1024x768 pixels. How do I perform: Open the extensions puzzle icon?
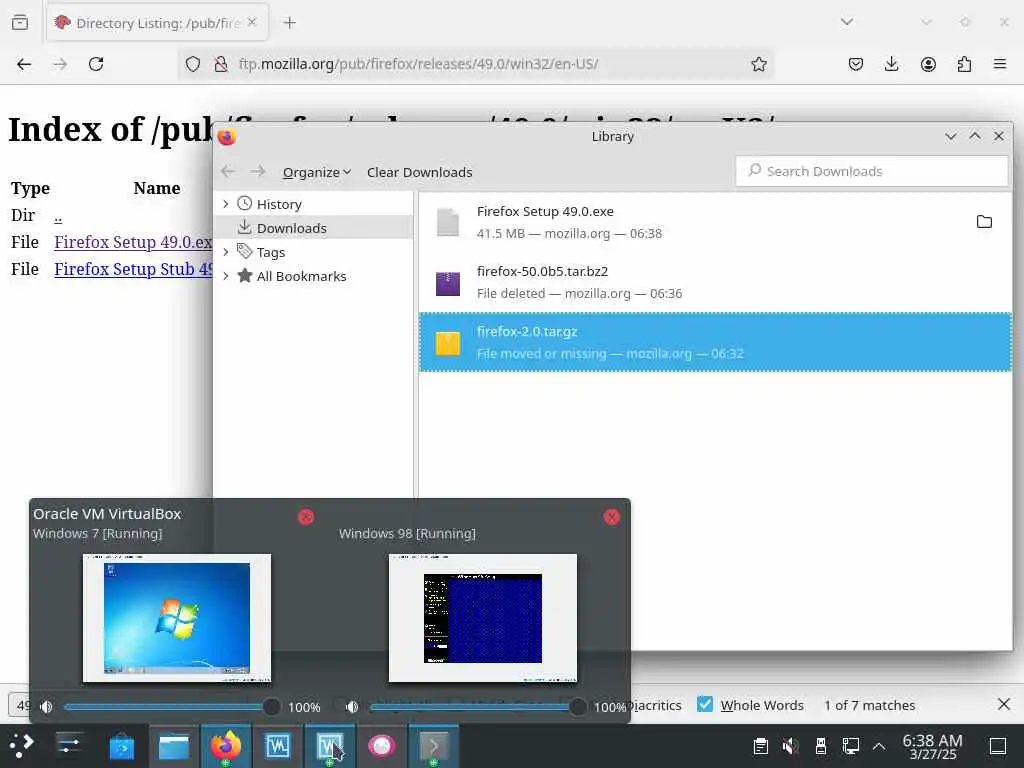964,64
